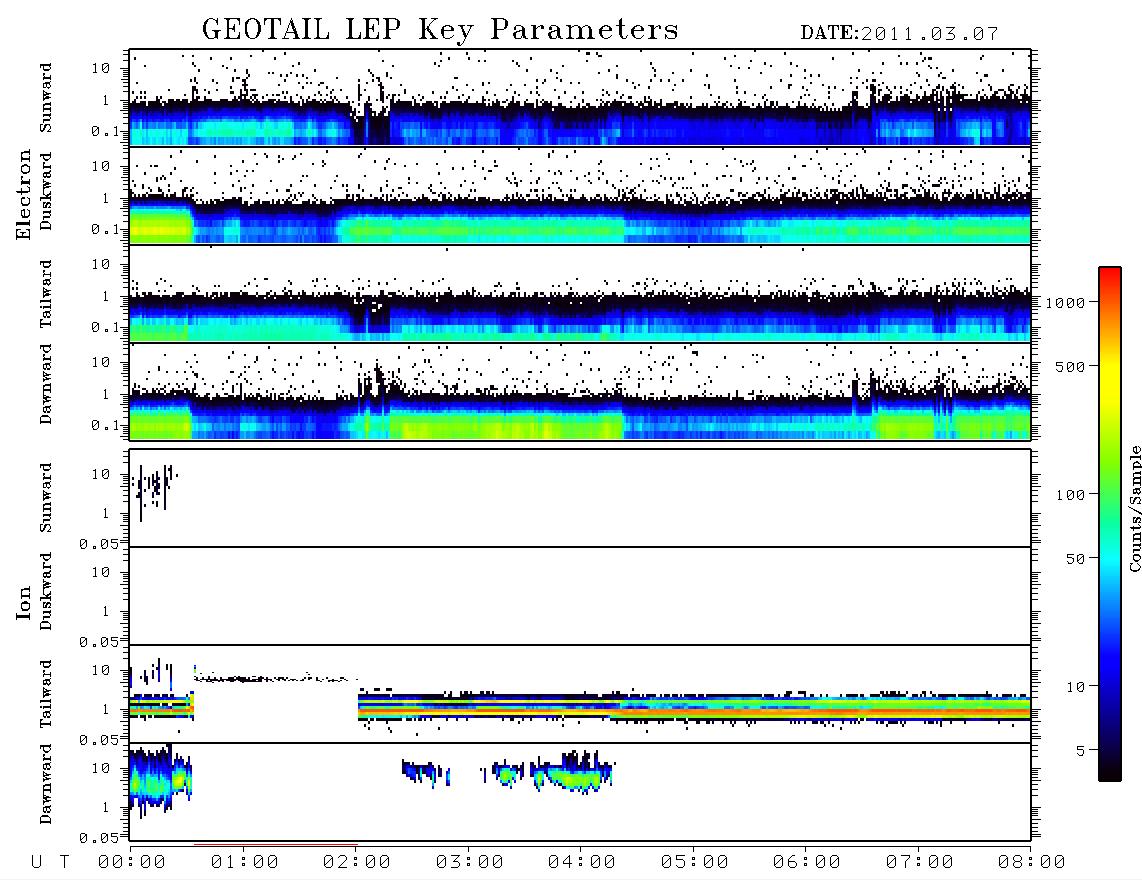Click the rainbow Counts/Sample color bar

click(x=1110, y=524)
